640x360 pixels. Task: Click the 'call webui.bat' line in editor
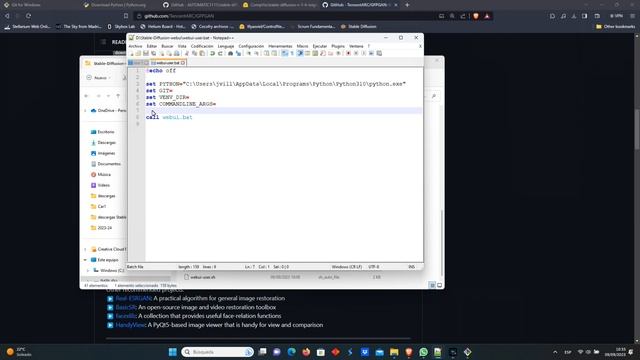[169, 117]
